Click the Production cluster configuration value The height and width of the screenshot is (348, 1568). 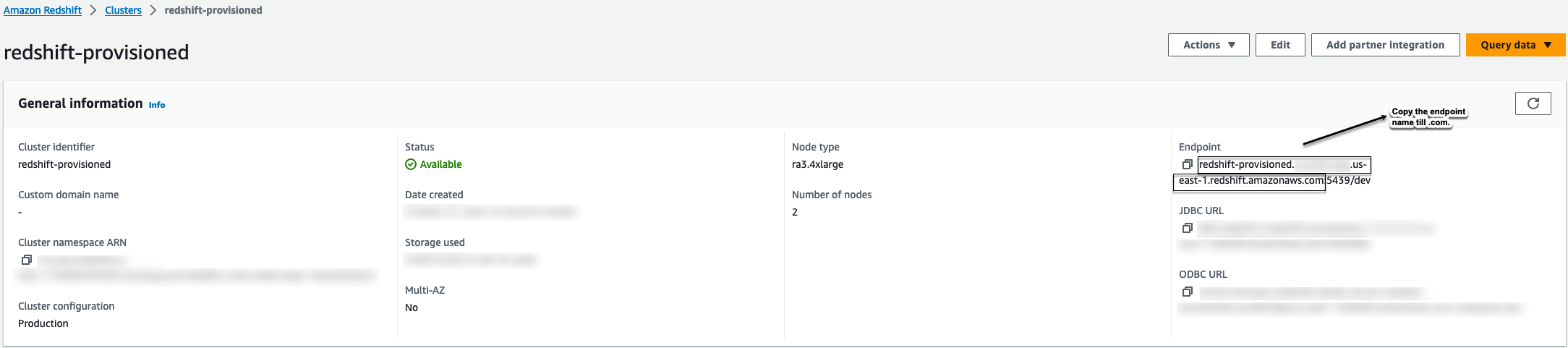click(x=43, y=323)
